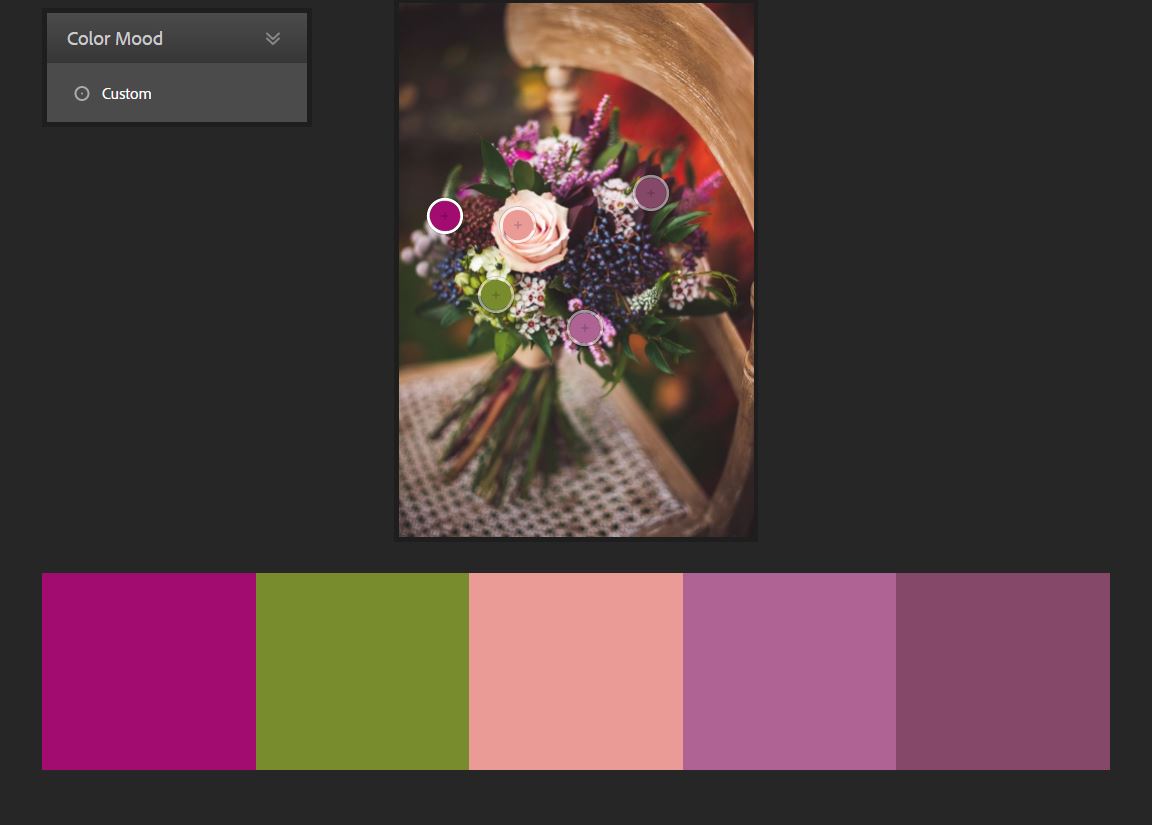
Task: Click the olive green palette swatch
Action: click(362, 671)
